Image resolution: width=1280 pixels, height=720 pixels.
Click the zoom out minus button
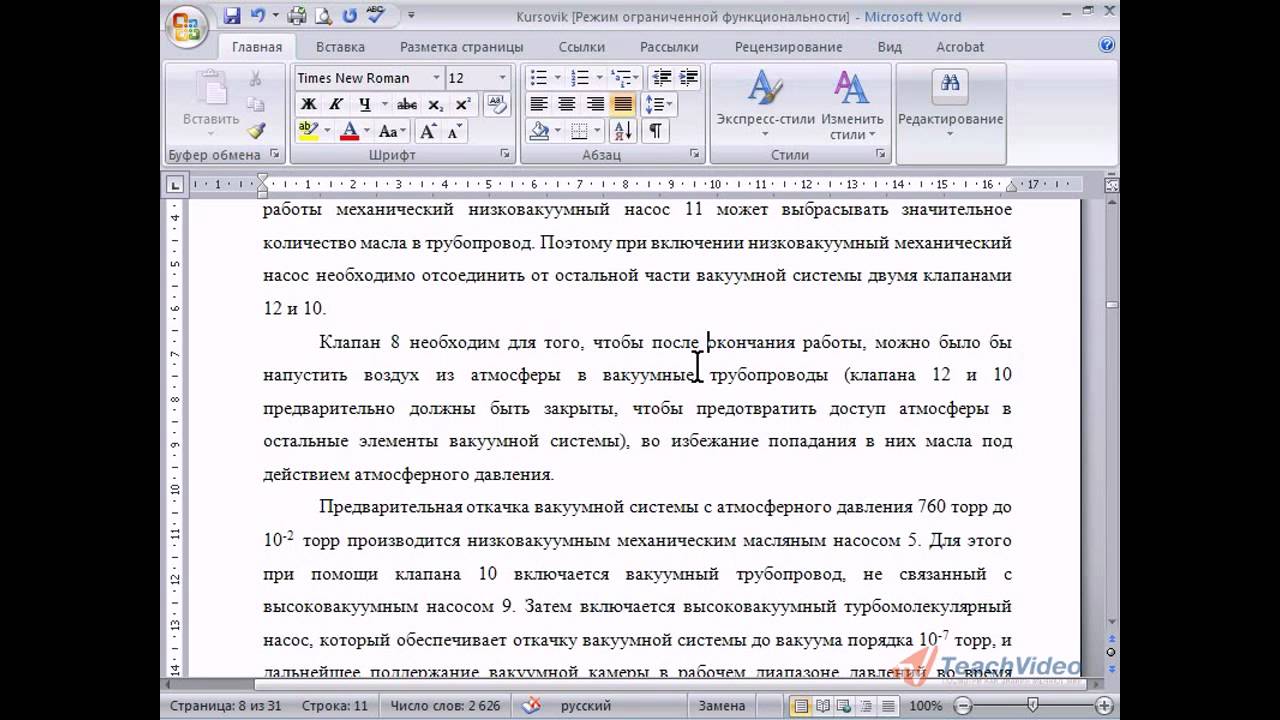(961, 706)
